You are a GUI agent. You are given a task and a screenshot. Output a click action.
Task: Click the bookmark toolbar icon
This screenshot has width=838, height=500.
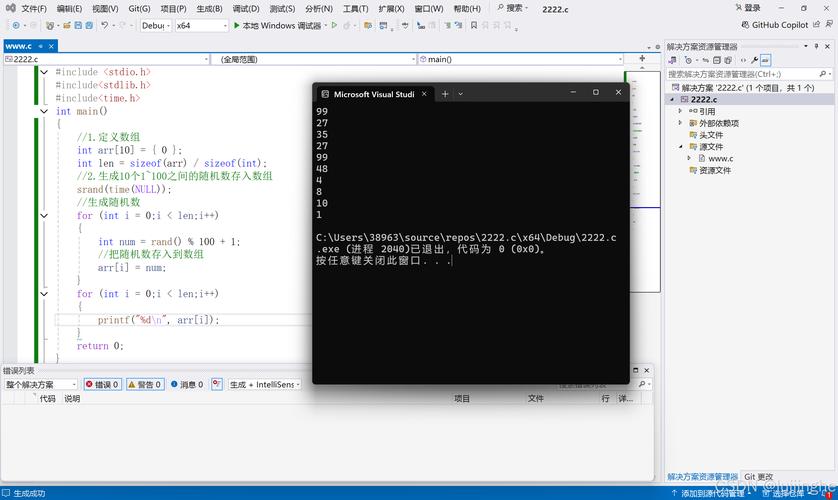click(474, 25)
